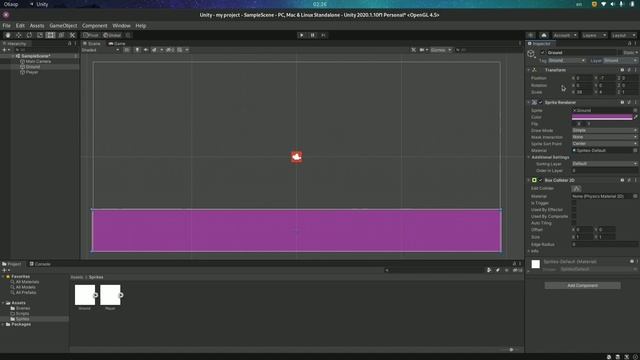Switch to the Console tab
640x360 pixels.
point(40,264)
